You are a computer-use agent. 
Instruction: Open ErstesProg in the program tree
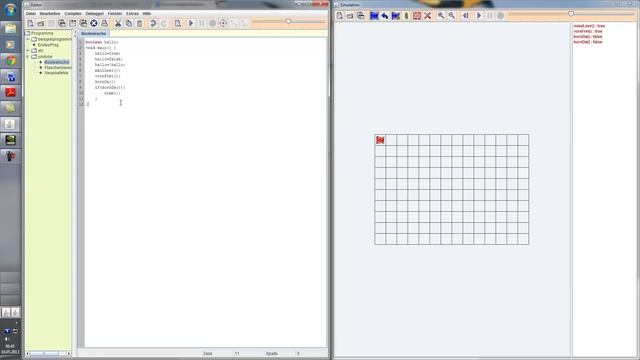48,45
